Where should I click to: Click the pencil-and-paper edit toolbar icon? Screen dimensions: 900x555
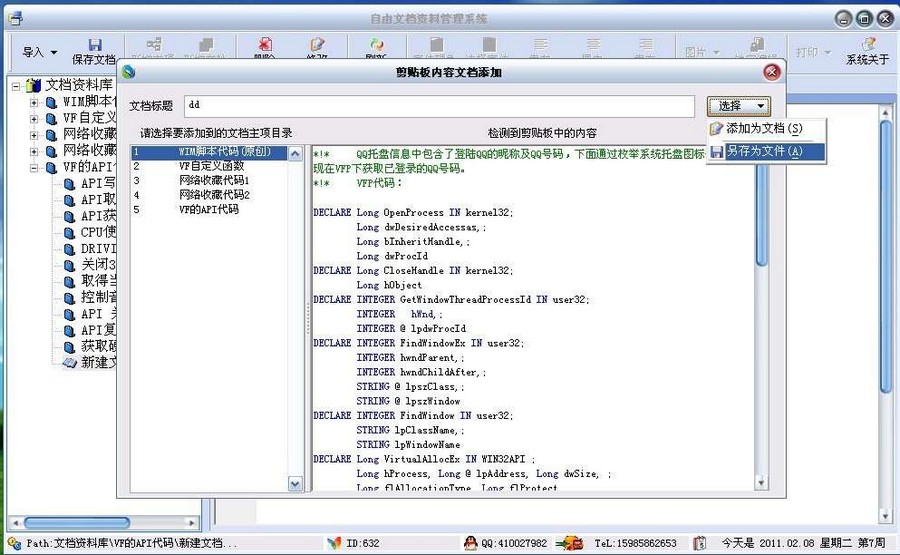point(317,45)
